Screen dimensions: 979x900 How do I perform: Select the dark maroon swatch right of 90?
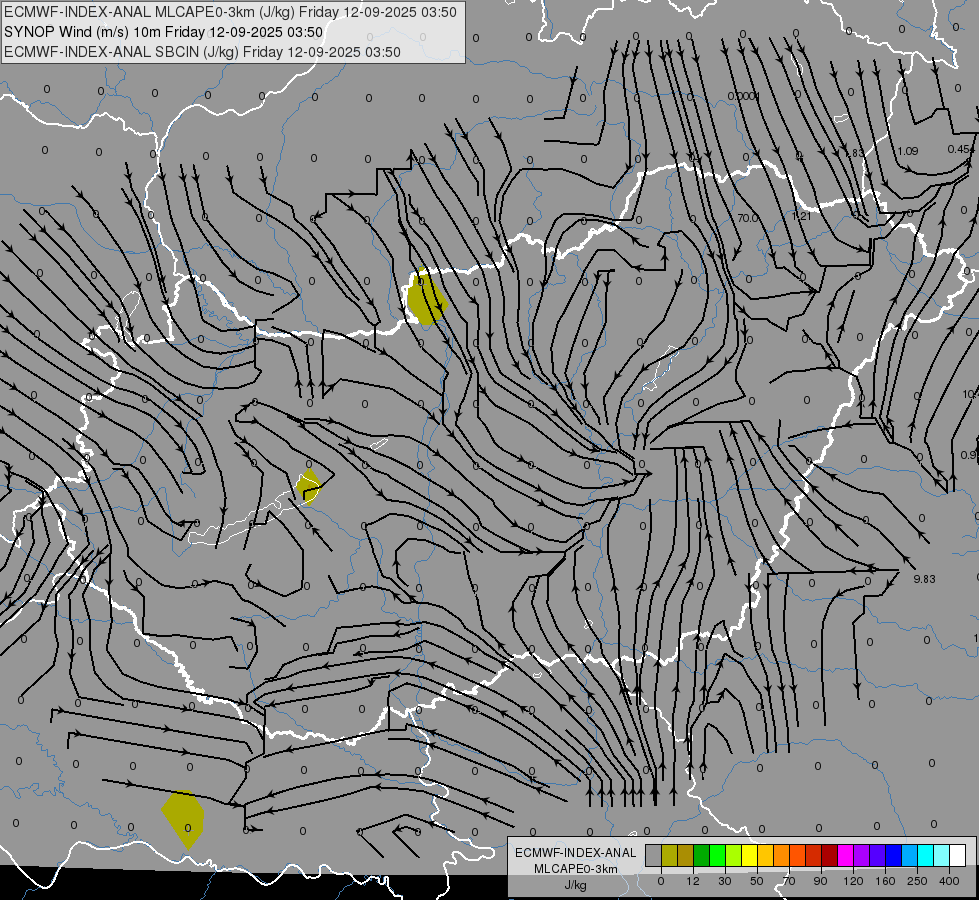[x=830, y=855]
